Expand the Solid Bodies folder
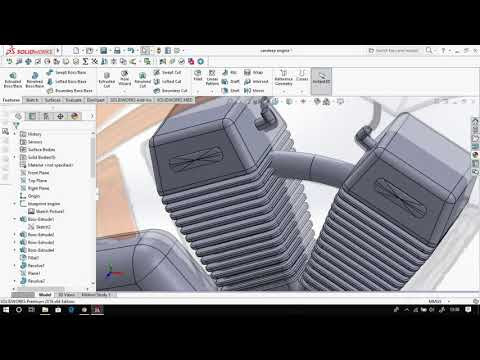Screen dimensions: 480x360 coord(15,157)
